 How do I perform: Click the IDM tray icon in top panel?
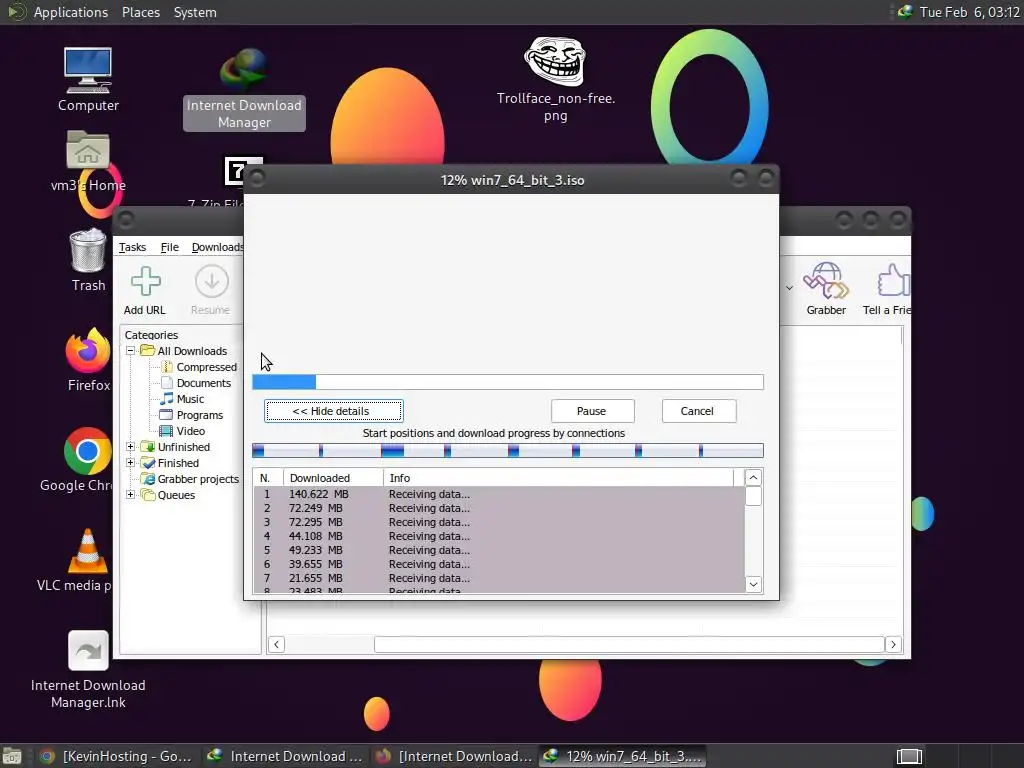tap(905, 12)
